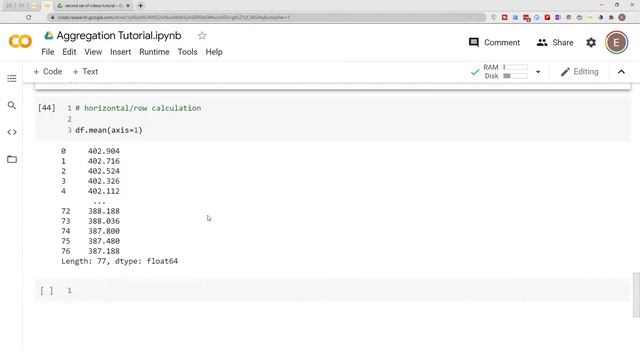Click the notebook vertical scrollbar thumb
640x360 pixels.
click(636, 295)
